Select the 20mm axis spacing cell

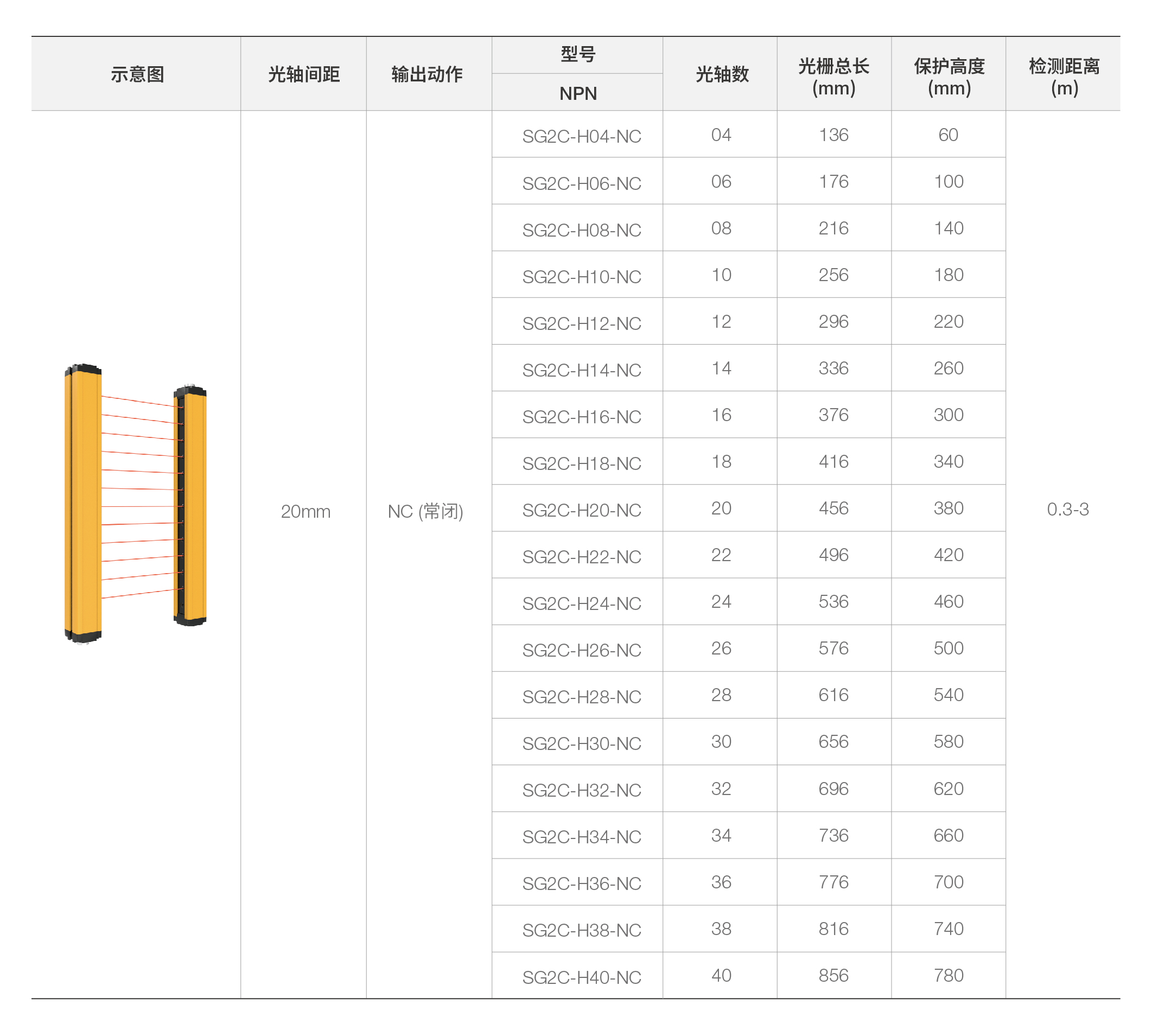(305, 511)
